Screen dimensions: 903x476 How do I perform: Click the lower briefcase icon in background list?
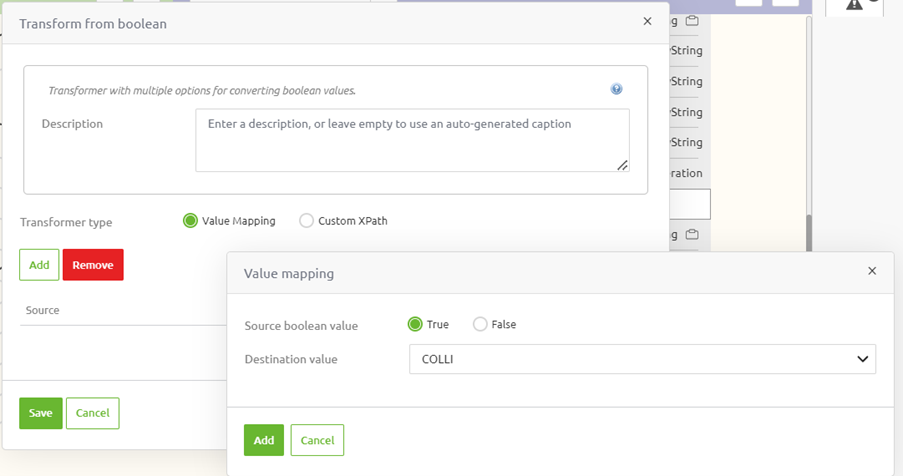pyautogui.click(x=691, y=235)
